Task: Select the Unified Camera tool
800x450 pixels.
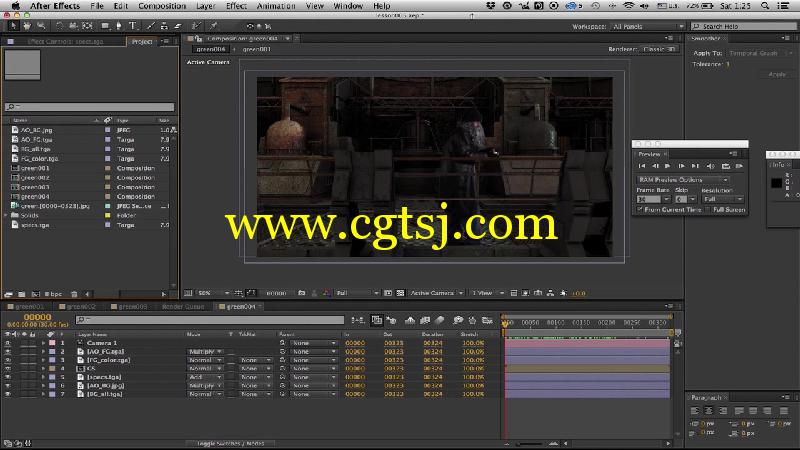Action: point(73,26)
